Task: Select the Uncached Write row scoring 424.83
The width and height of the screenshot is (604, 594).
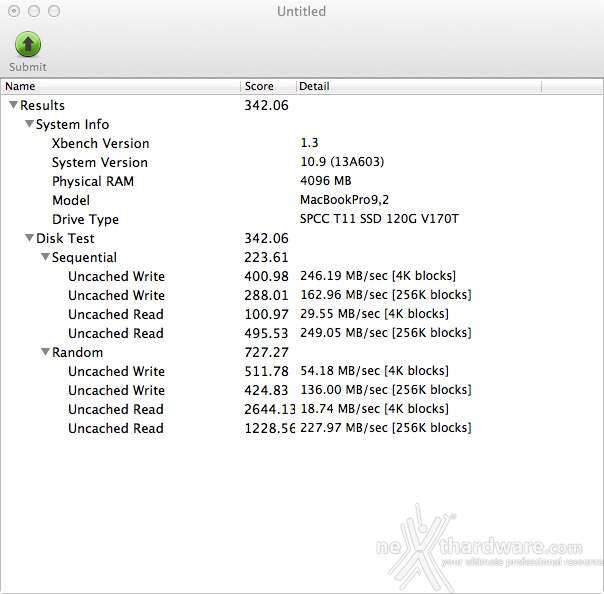Action: [x=302, y=390]
